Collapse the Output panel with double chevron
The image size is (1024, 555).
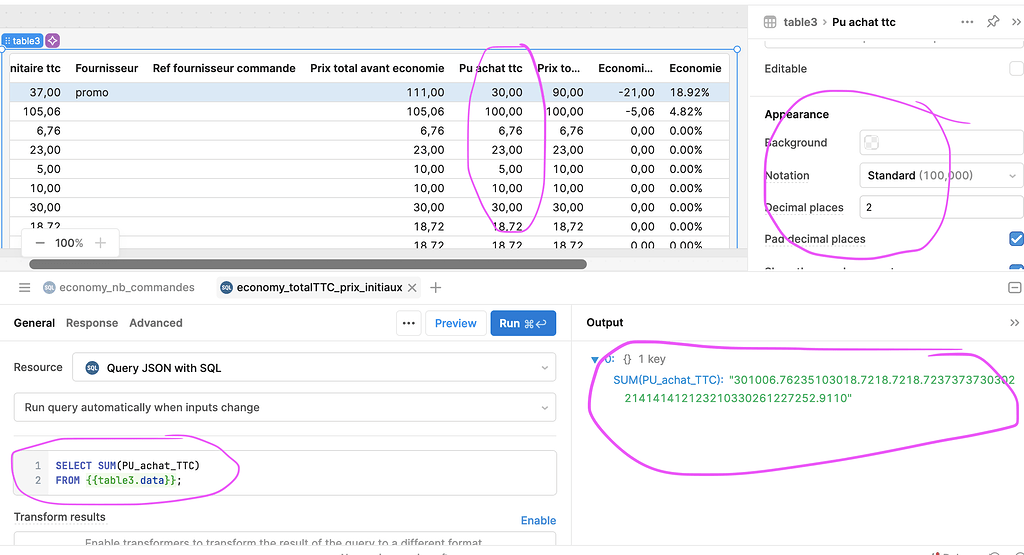(1015, 323)
